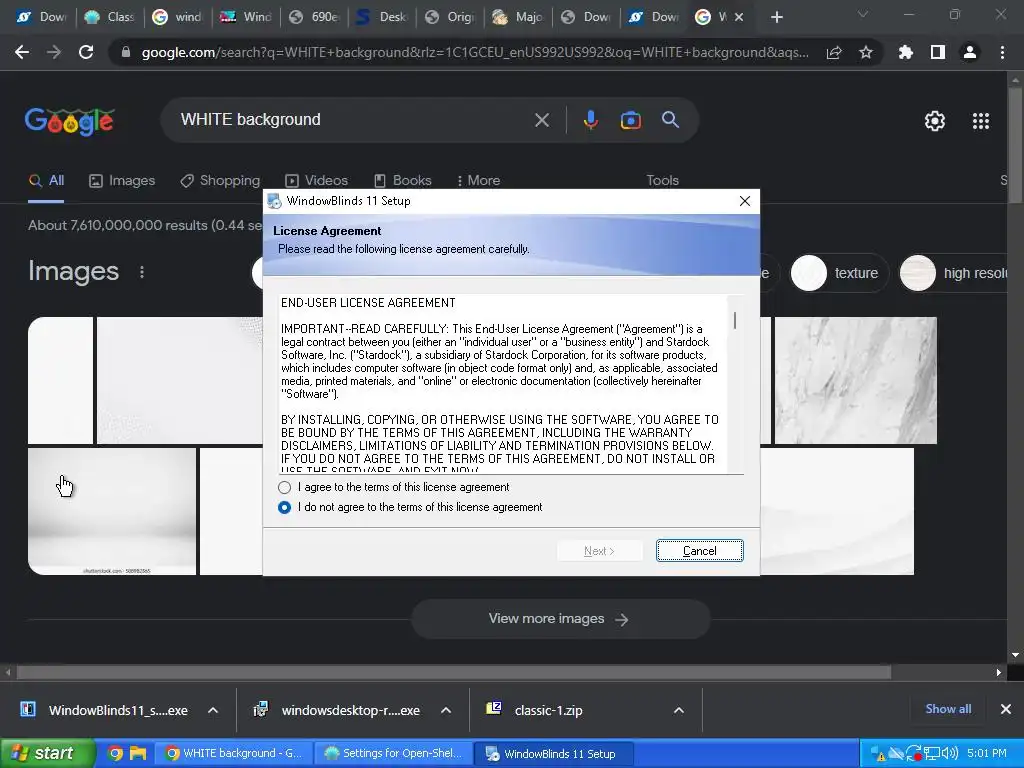1024x768 pixels.
Task: Close the WindowBlinds 11 Setup dialog
Action: [744, 201]
